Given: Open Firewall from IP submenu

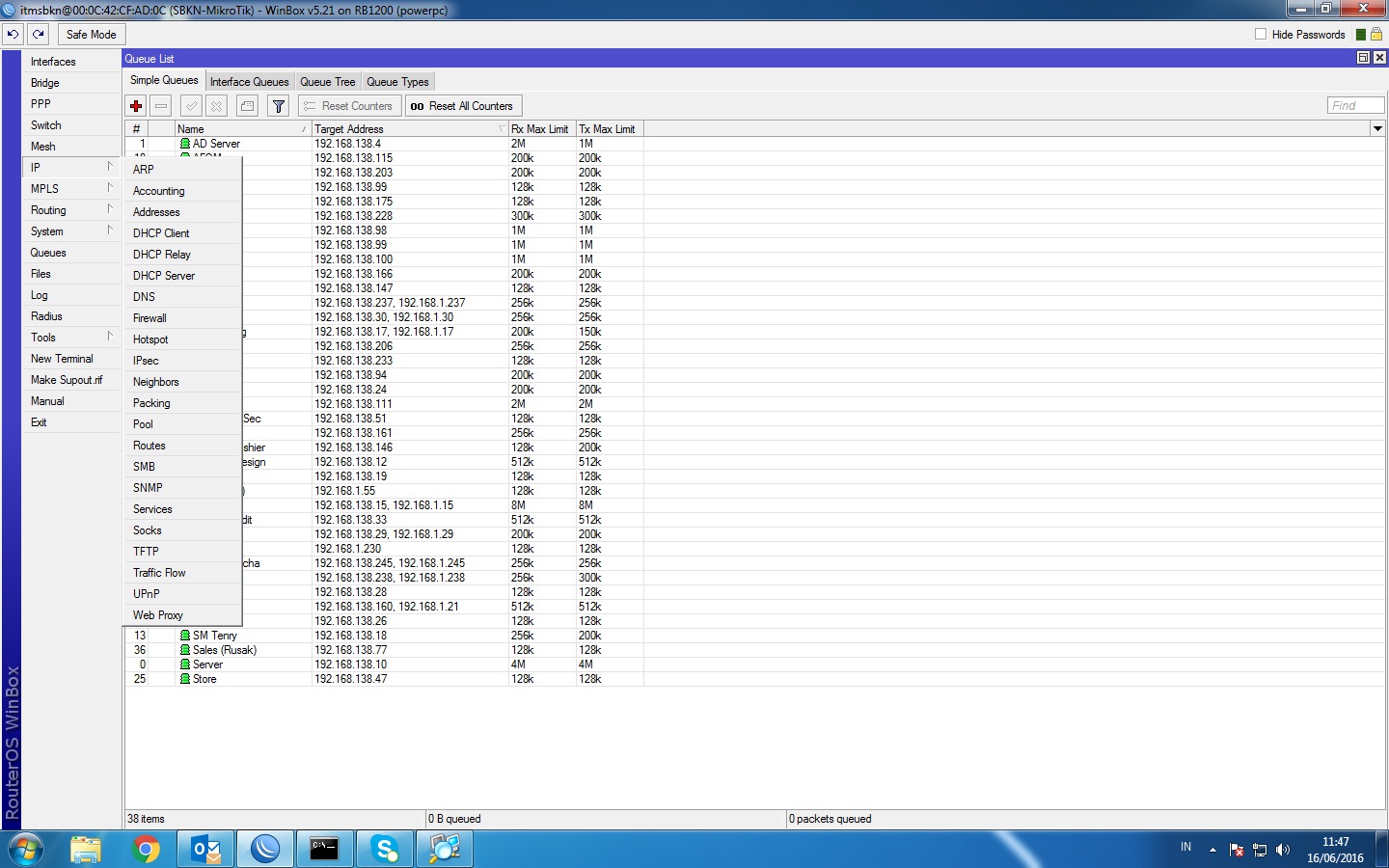Looking at the screenshot, I should (x=182, y=318).
